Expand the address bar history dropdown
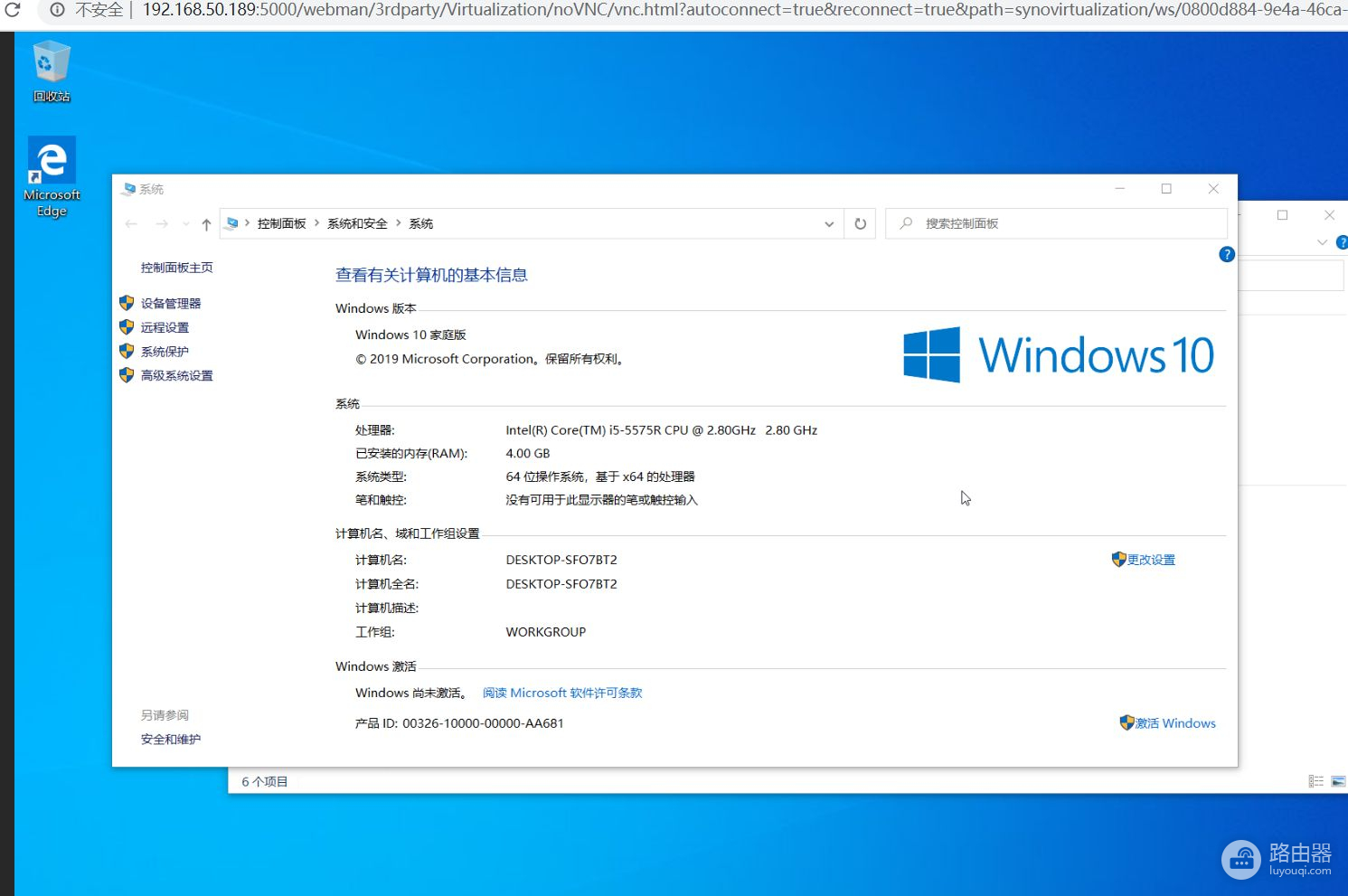This screenshot has height=896, width=1348. (828, 224)
